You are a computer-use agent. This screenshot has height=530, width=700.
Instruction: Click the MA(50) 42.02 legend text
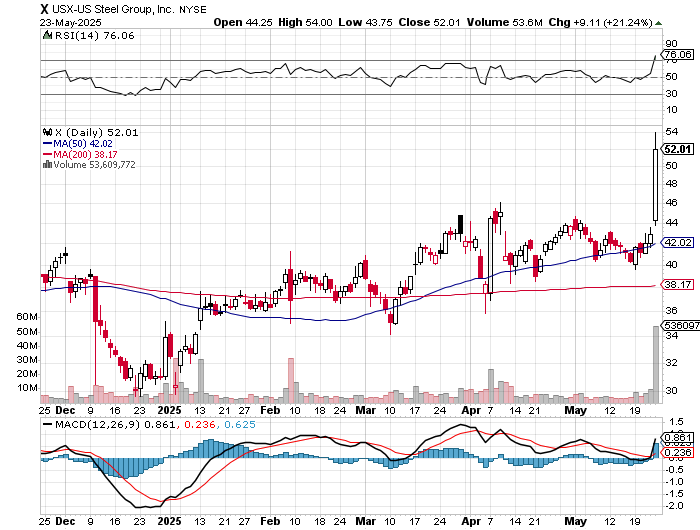pyautogui.click(x=83, y=143)
